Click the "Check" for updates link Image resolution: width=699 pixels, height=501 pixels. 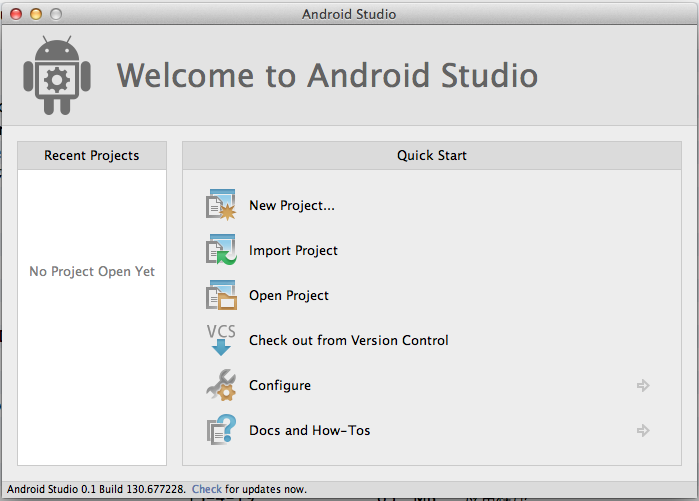click(207, 489)
